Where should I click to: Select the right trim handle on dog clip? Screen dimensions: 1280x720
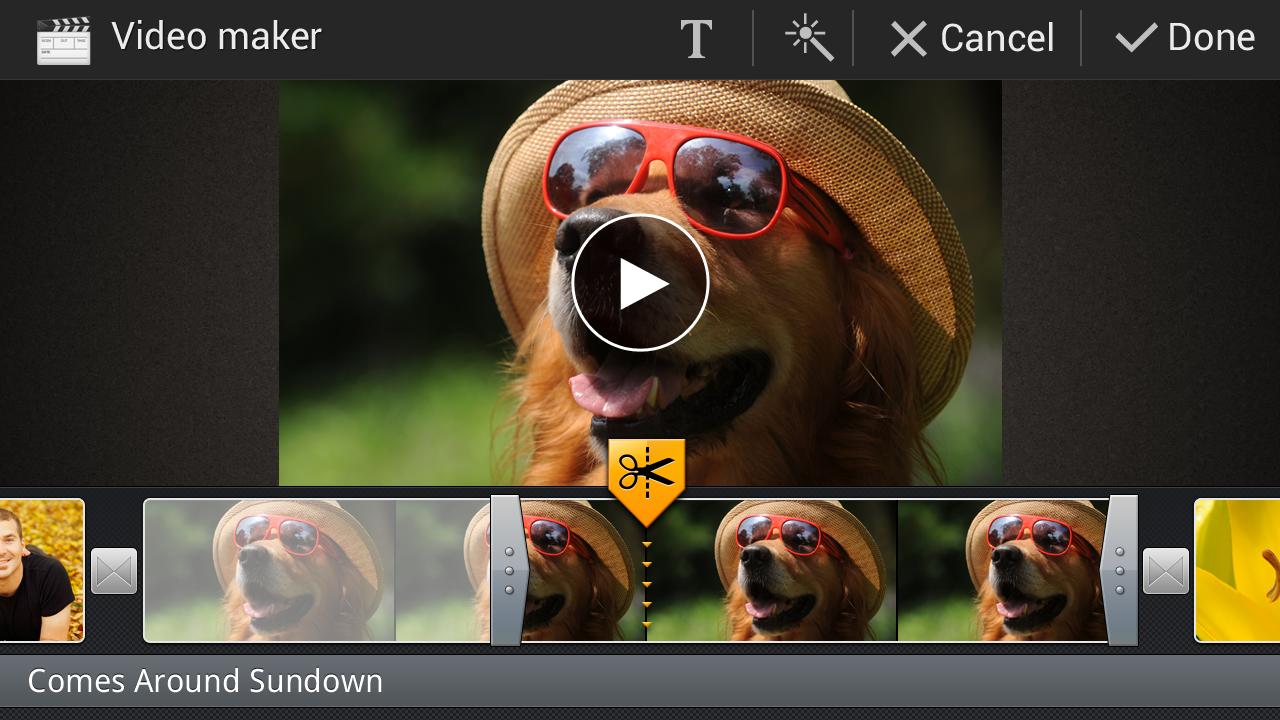point(1119,570)
